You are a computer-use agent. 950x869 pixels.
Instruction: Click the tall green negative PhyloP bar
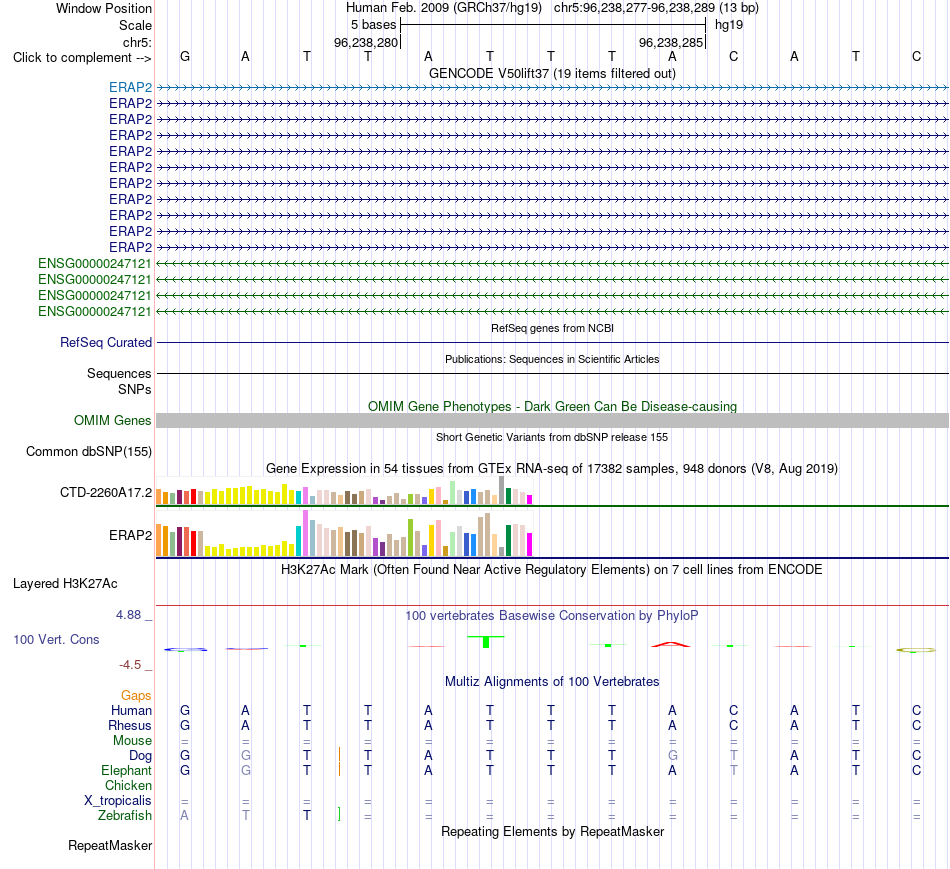(x=486, y=642)
